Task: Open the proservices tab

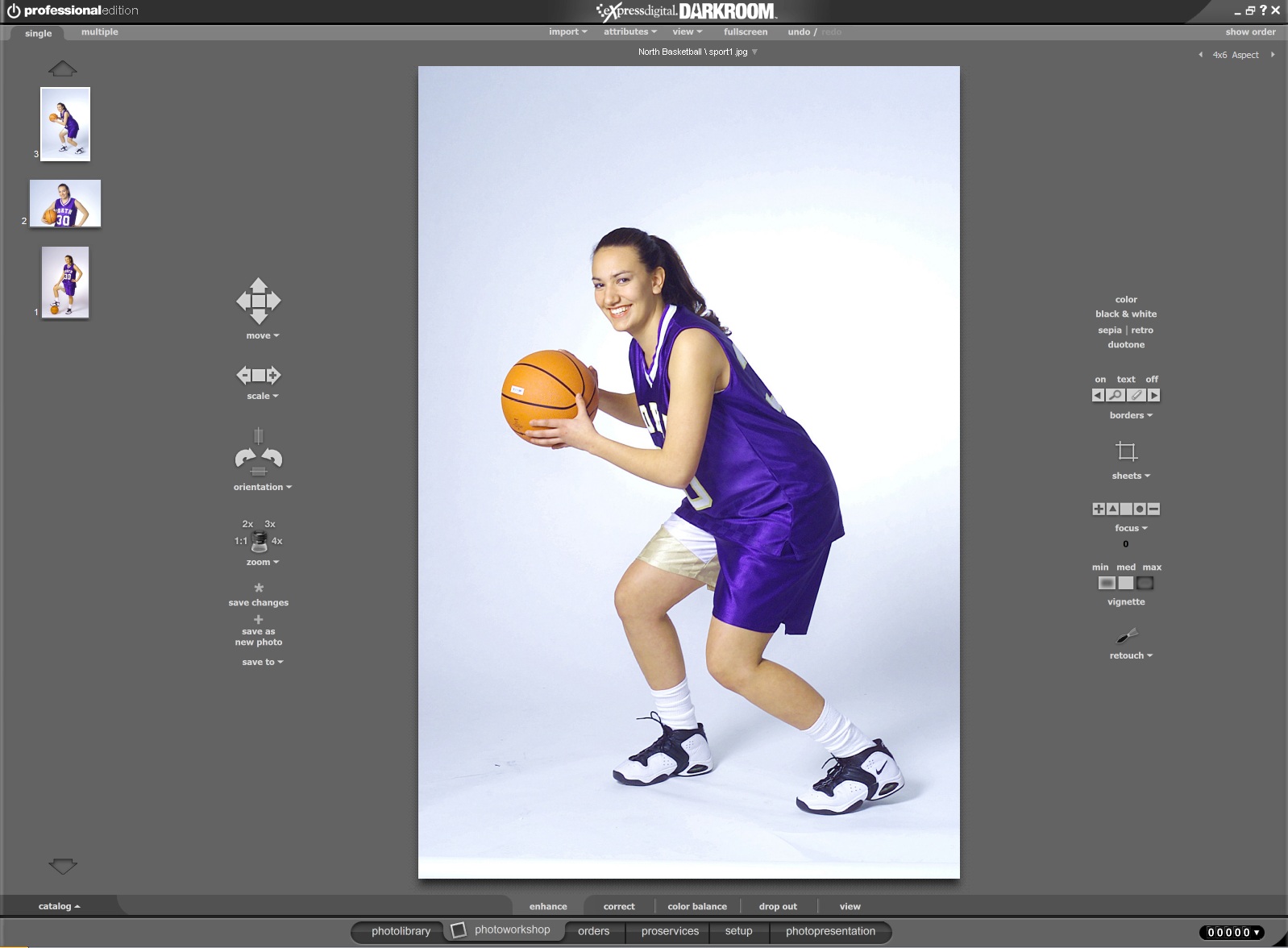Action: point(670,931)
